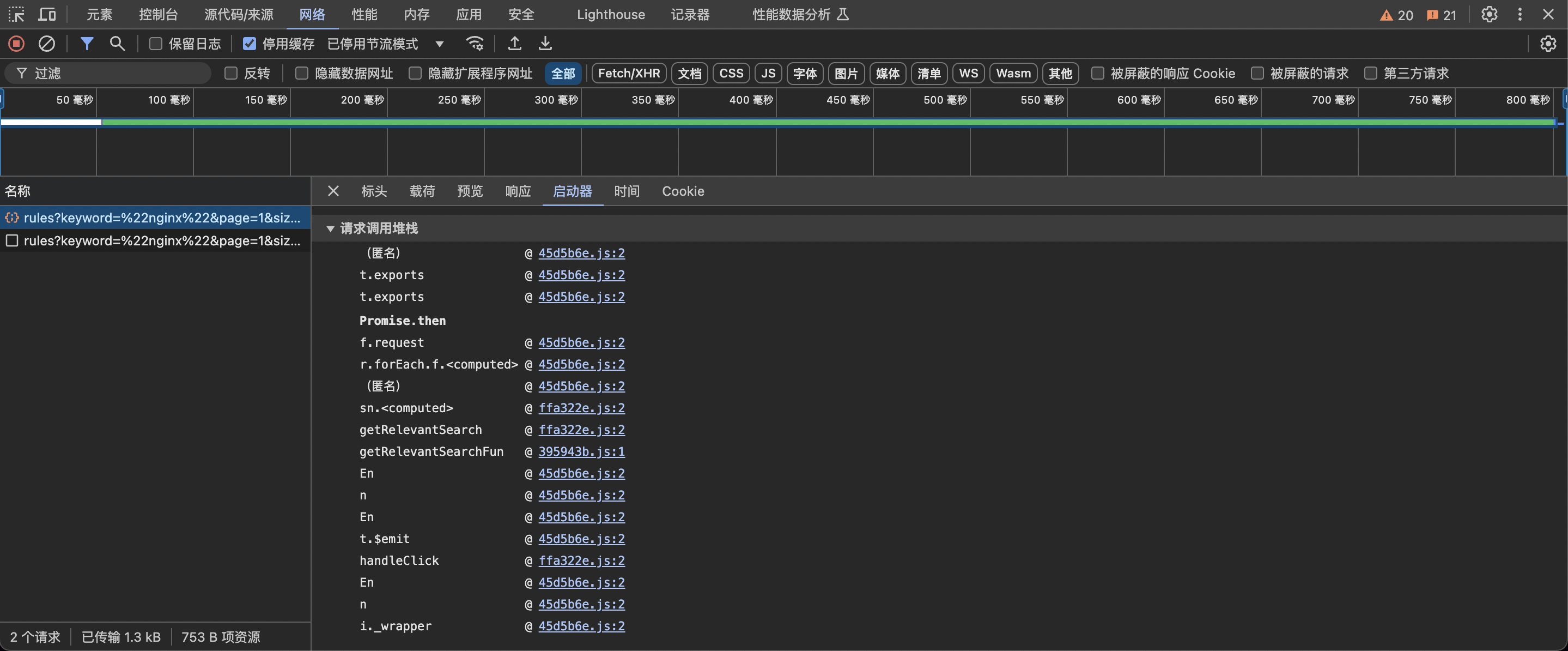The image size is (1568, 651).
Task: Uncheck the 停用缓存 checkbox
Action: [249, 44]
